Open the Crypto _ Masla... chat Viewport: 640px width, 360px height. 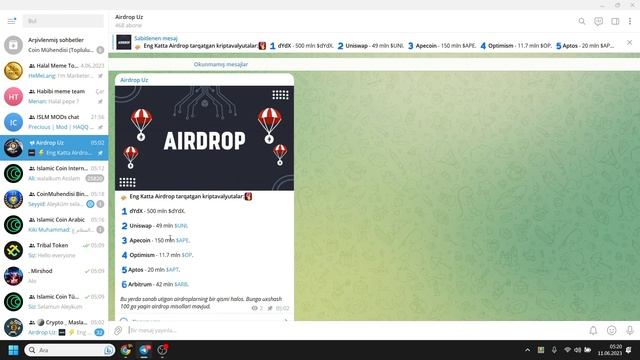point(54,327)
